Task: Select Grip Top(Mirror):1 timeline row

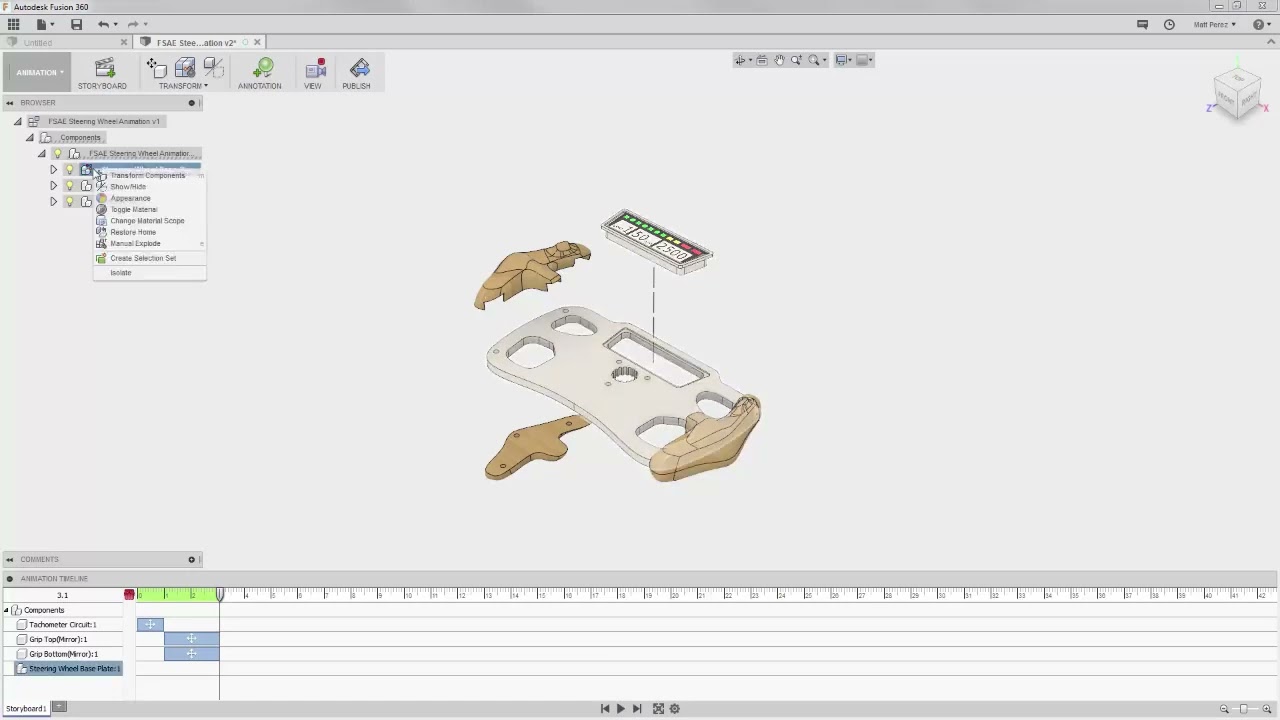Action: click(x=58, y=639)
